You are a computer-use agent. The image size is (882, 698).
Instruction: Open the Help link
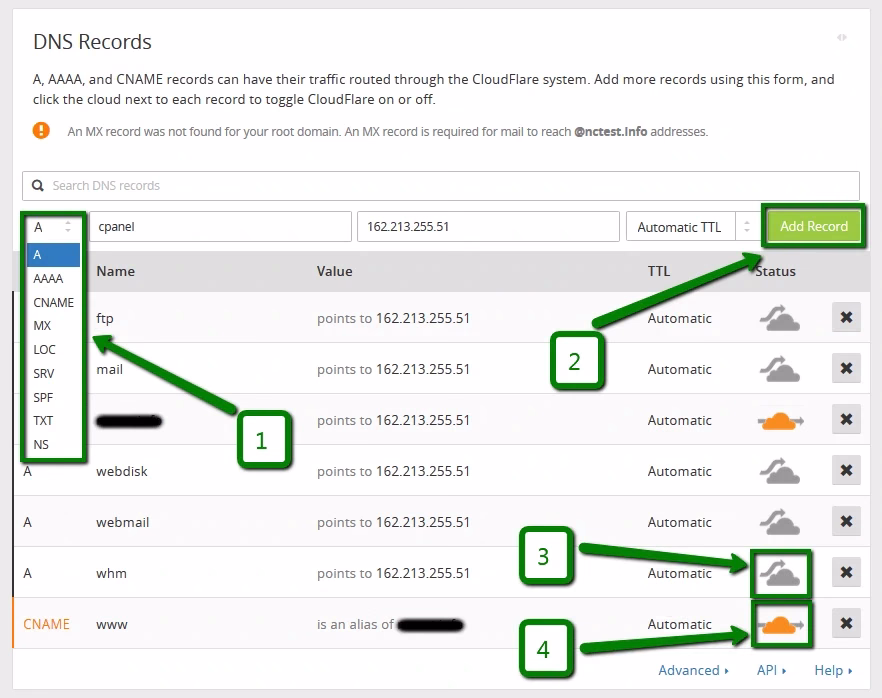point(833,670)
